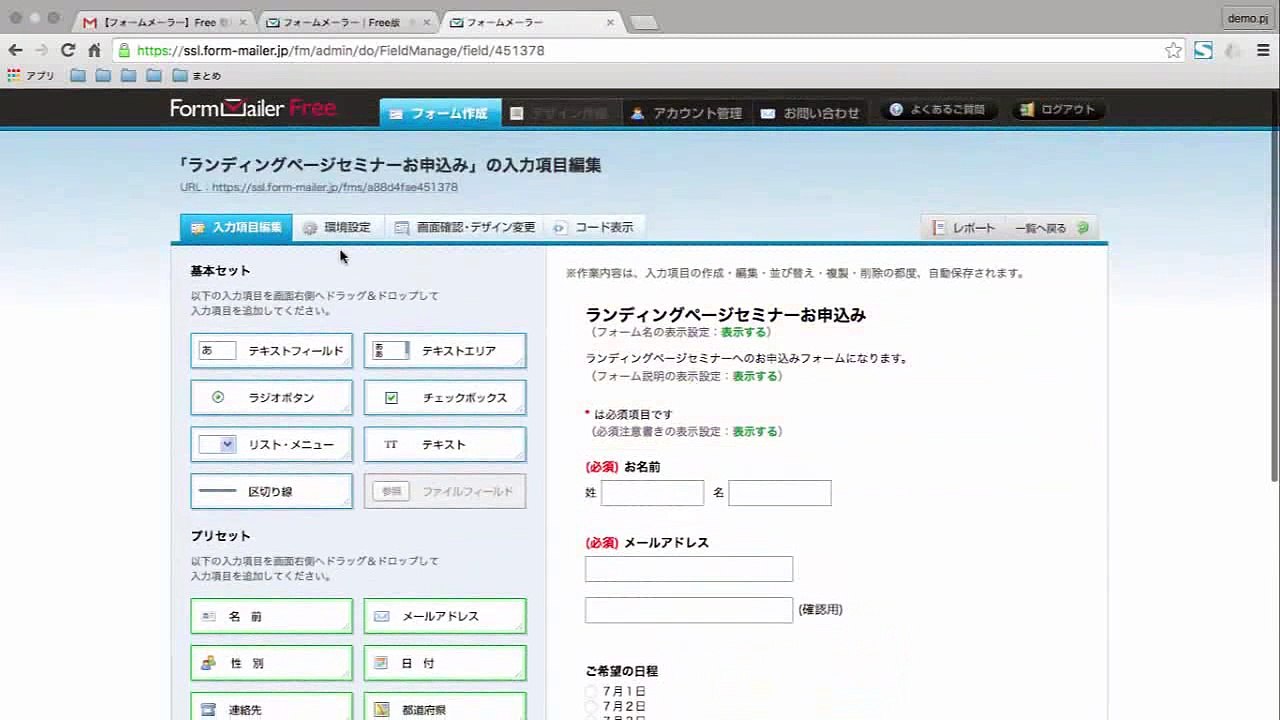
Task: Click the browser back arrow
Action: click(x=15, y=50)
